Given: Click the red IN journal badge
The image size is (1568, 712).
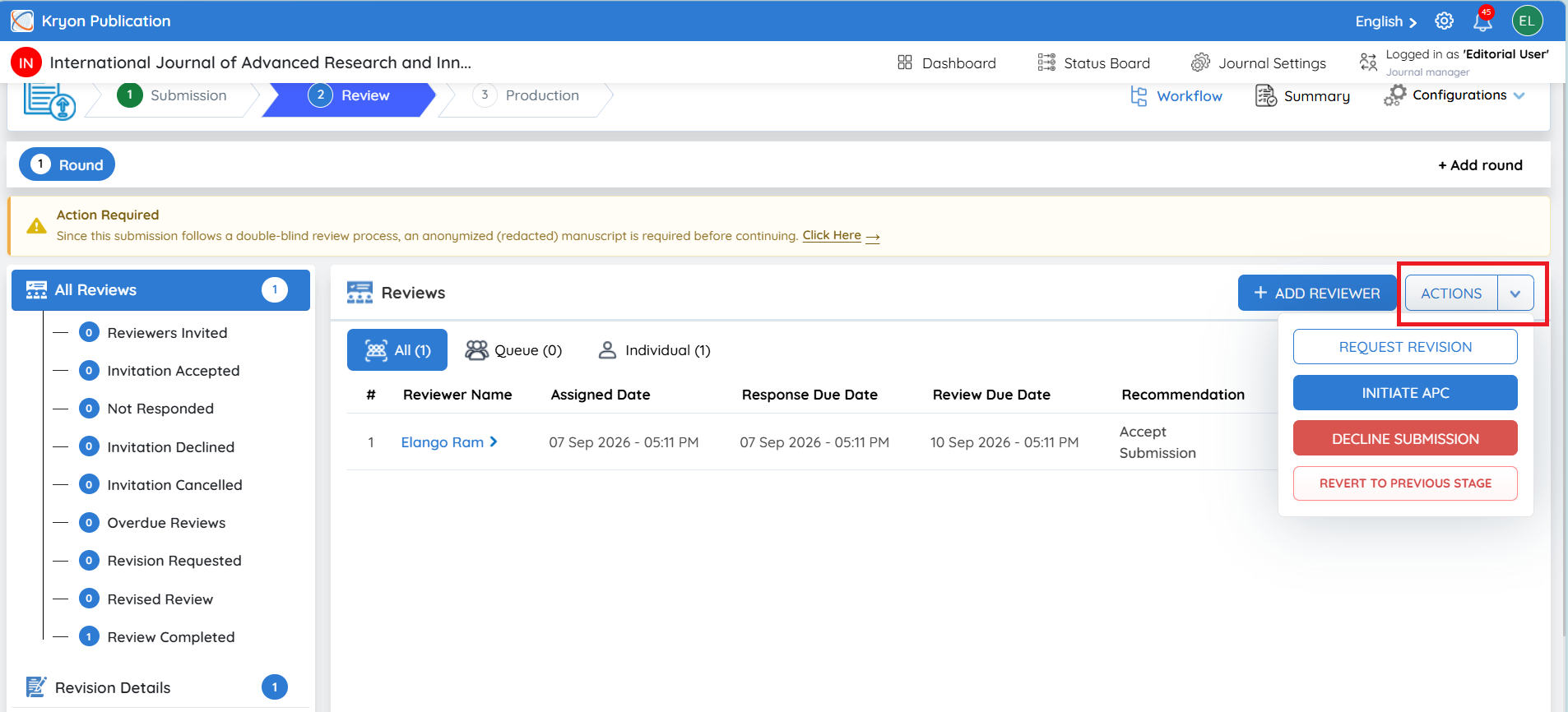Looking at the screenshot, I should coord(26,62).
